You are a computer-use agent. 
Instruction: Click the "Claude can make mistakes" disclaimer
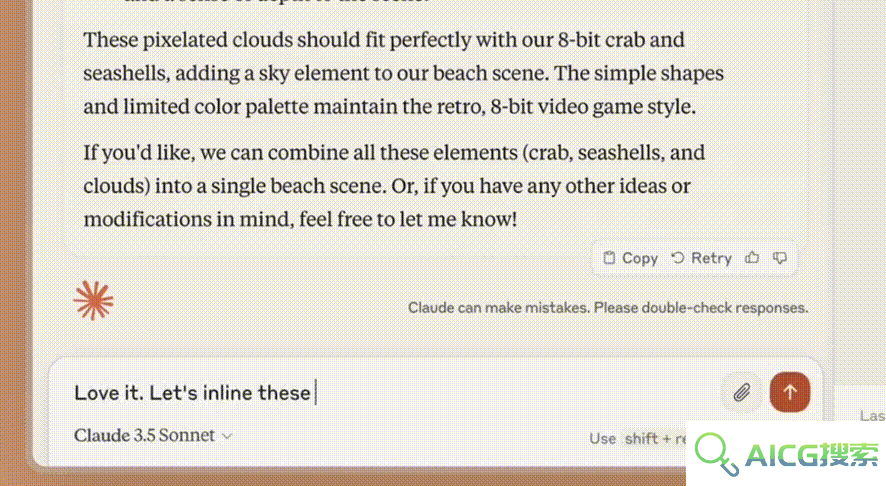(608, 308)
